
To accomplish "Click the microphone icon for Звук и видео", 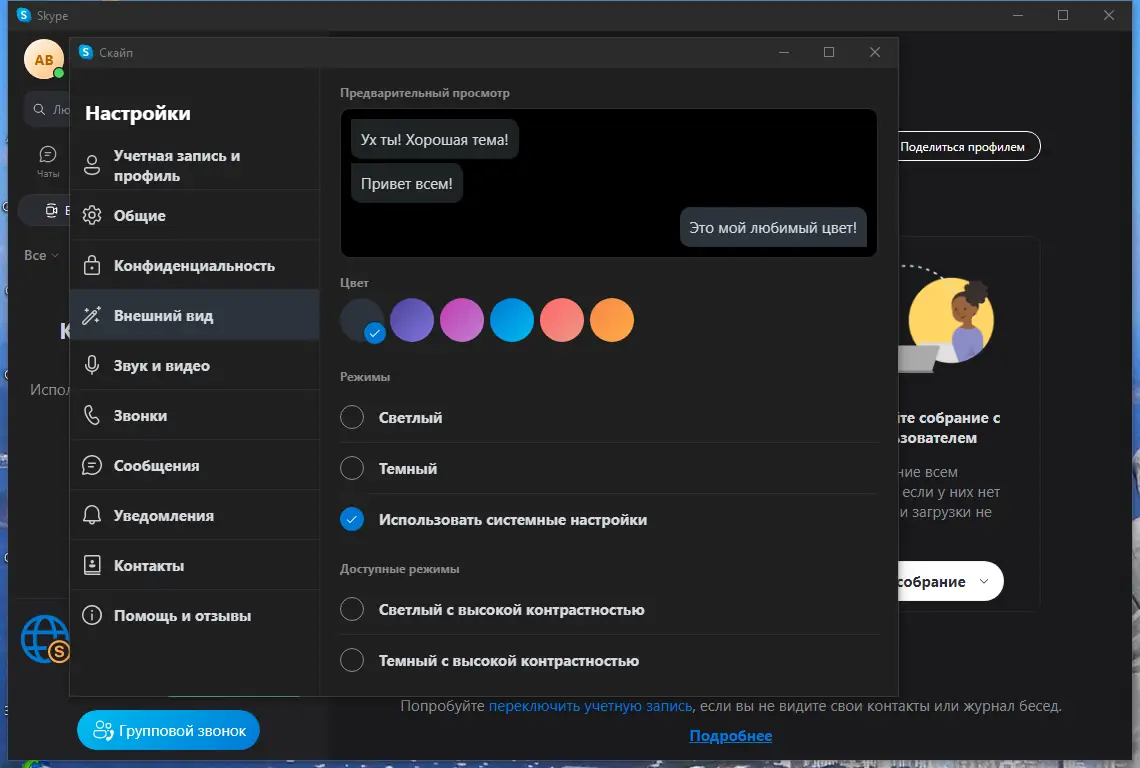I will pyautogui.click(x=92, y=365).
